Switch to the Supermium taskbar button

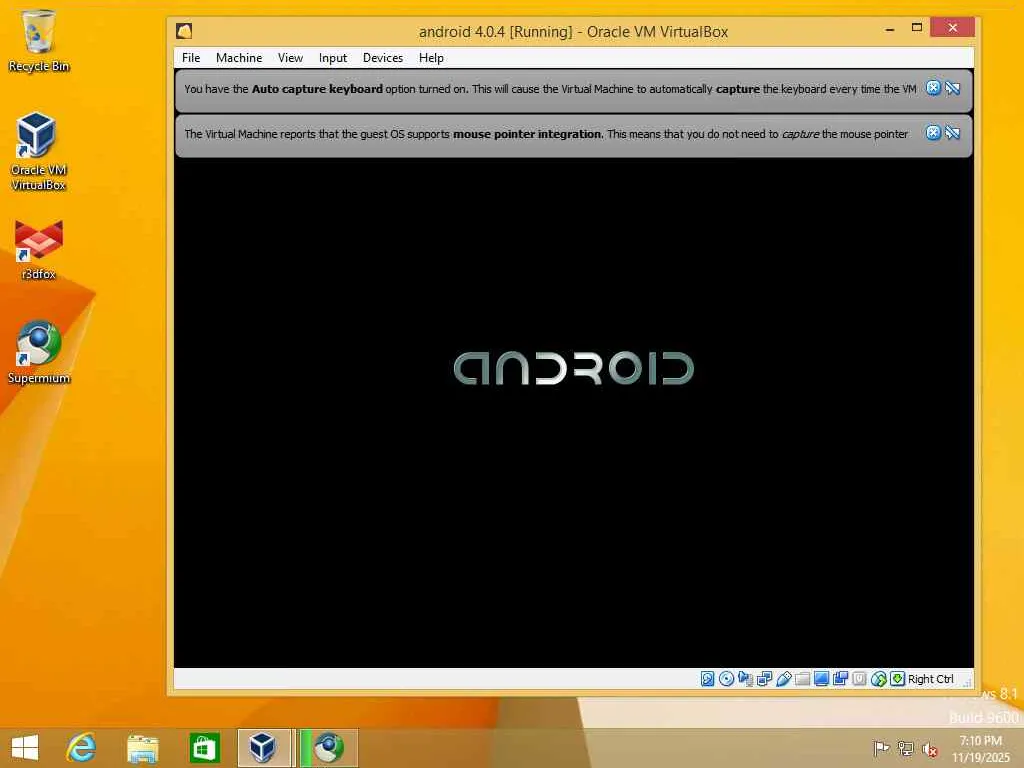[328, 748]
